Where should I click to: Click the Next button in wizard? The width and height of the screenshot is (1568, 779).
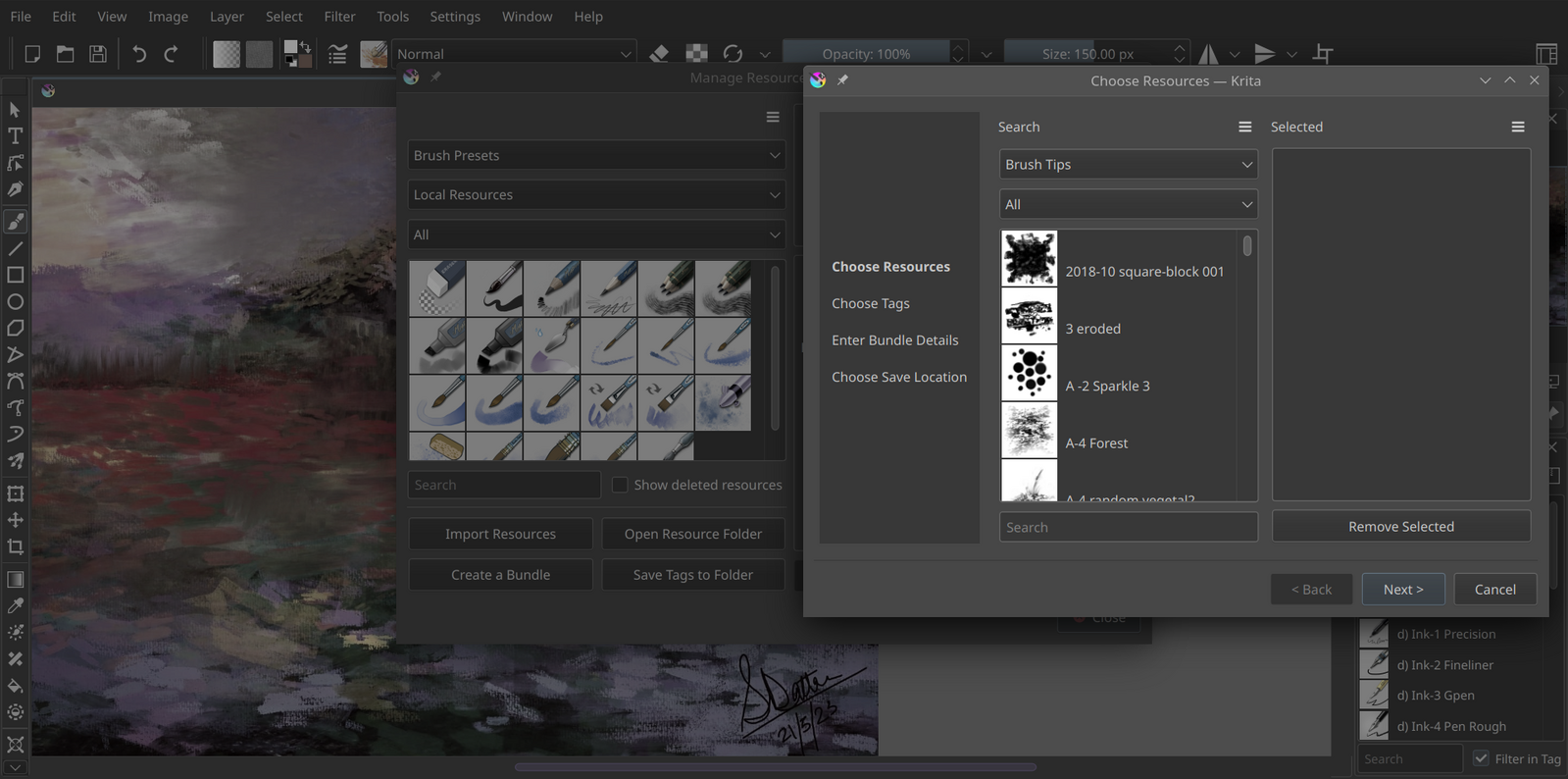point(1402,590)
